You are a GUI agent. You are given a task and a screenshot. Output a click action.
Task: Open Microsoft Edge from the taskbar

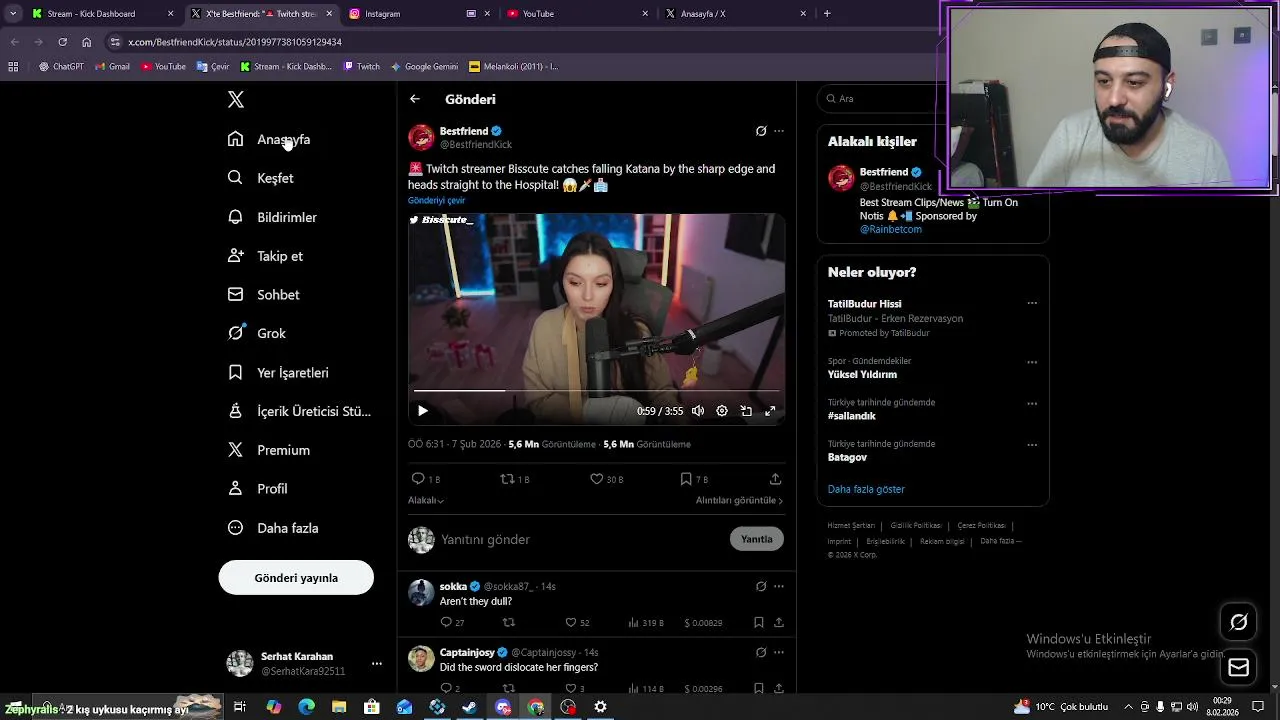(x=307, y=707)
